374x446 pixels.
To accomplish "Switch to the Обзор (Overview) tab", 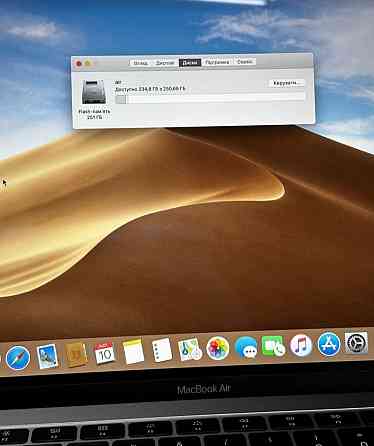I will click(140, 63).
